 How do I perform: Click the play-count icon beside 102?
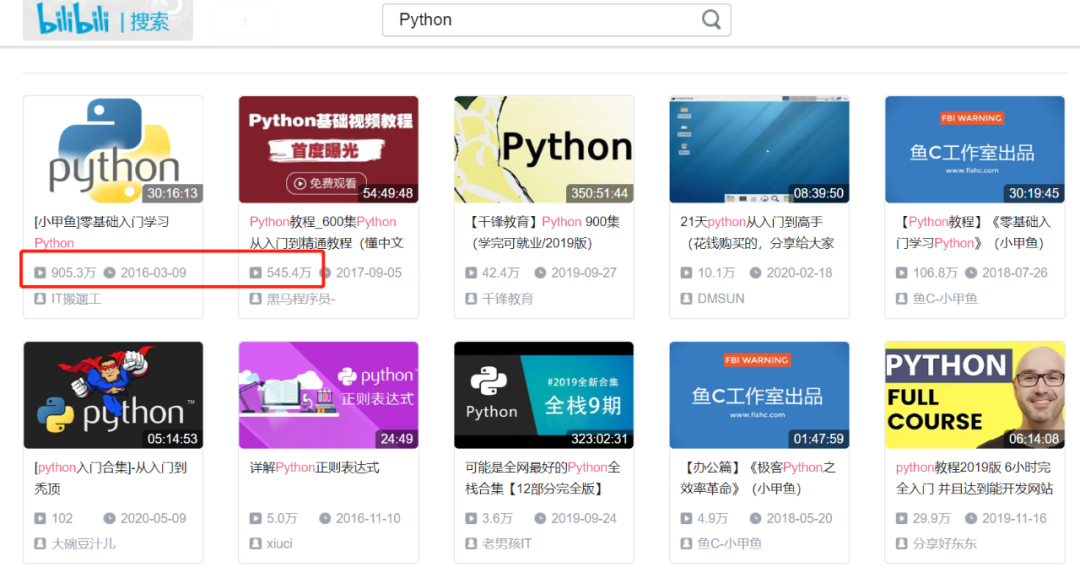[x=40, y=518]
